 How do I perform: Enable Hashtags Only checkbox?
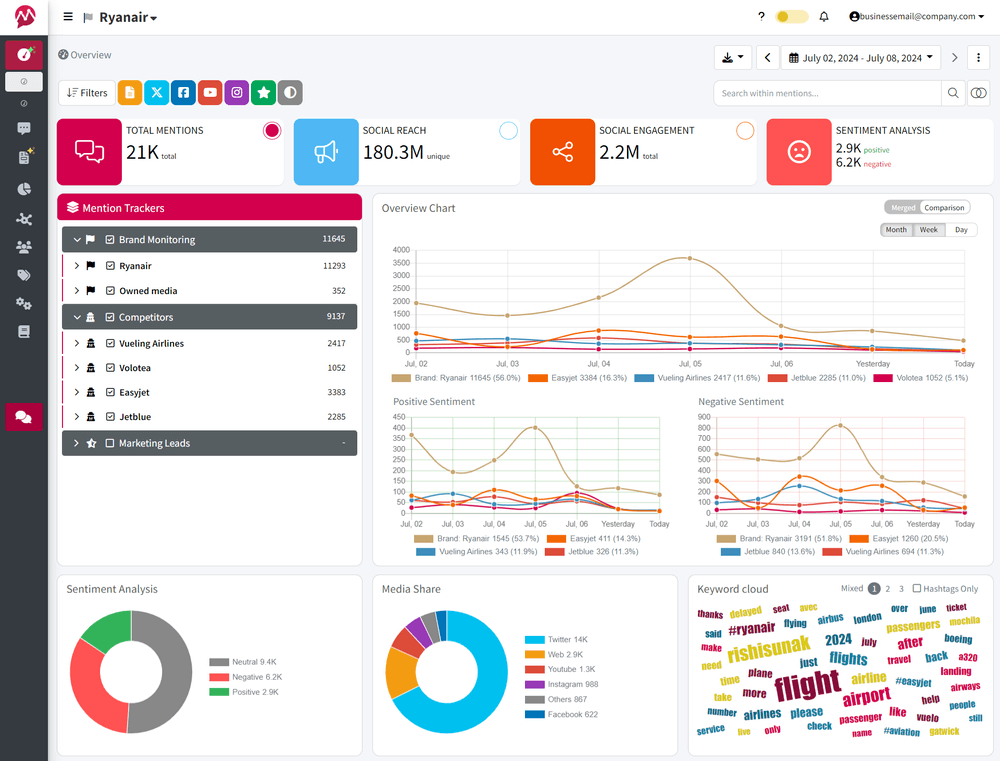(916, 588)
